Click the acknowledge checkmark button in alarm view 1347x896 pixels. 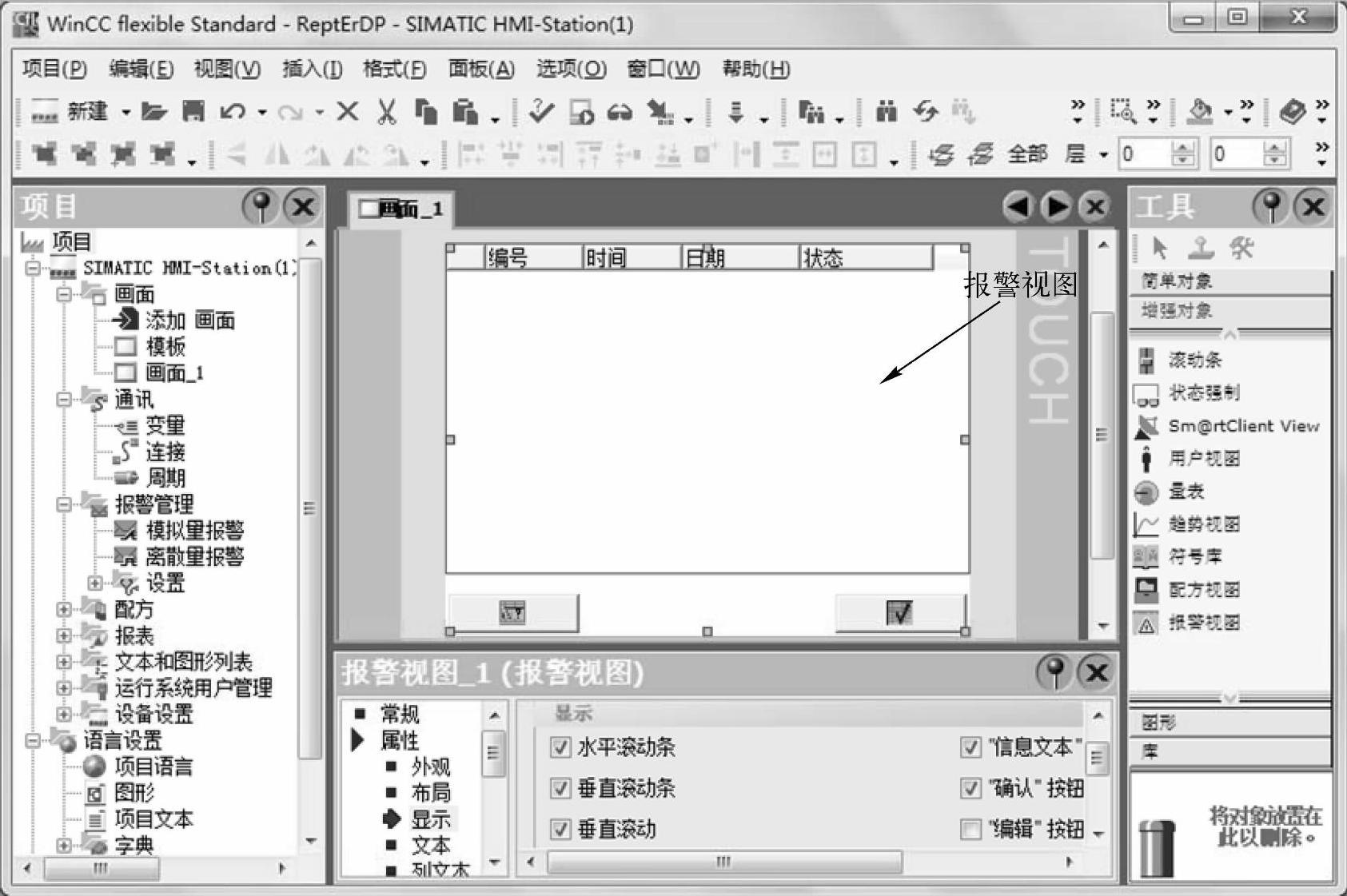(x=900, y=613)
